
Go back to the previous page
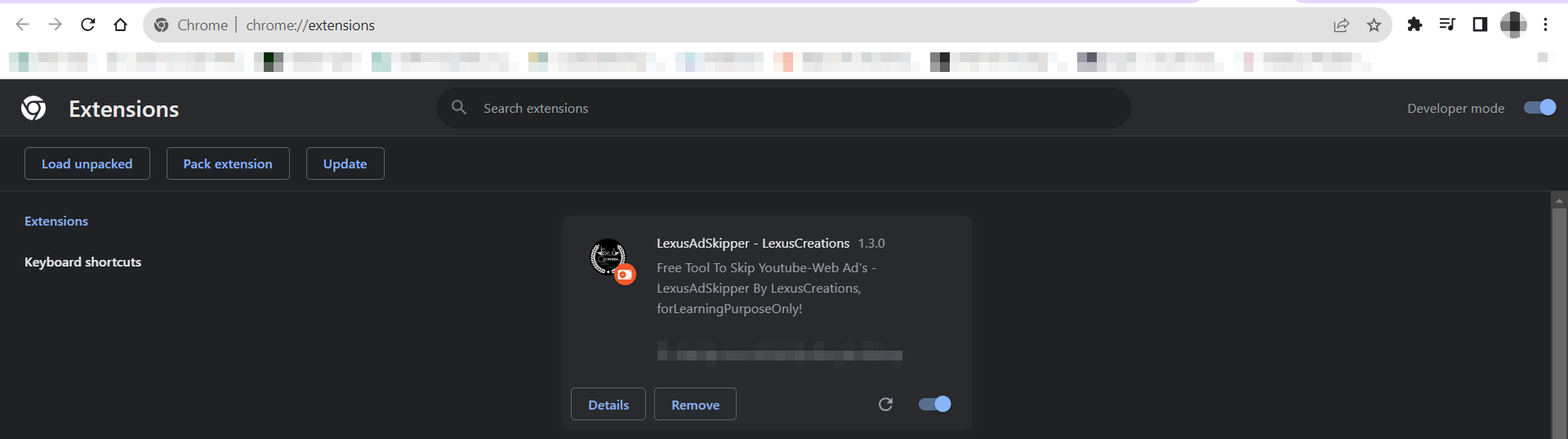(23, 25)
